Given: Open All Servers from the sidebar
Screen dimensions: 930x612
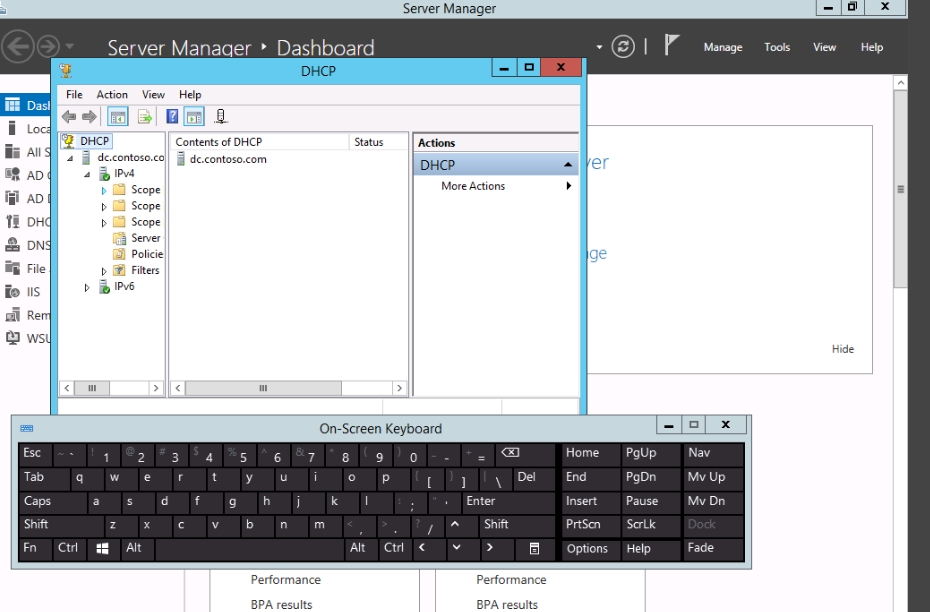Looking at the screenshot, I should pos(27,152).
